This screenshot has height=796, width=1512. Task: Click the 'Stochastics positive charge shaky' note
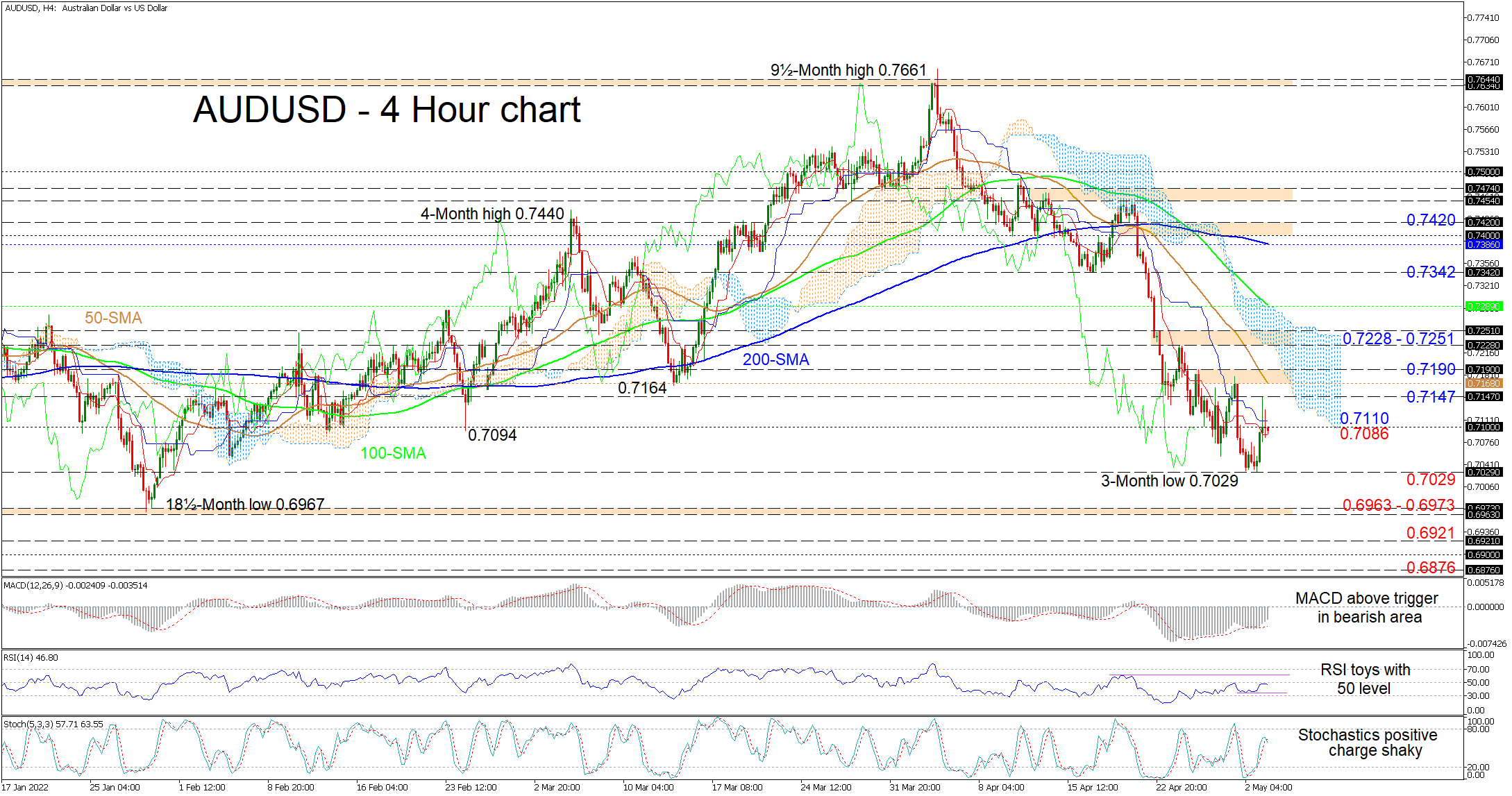1367,743
